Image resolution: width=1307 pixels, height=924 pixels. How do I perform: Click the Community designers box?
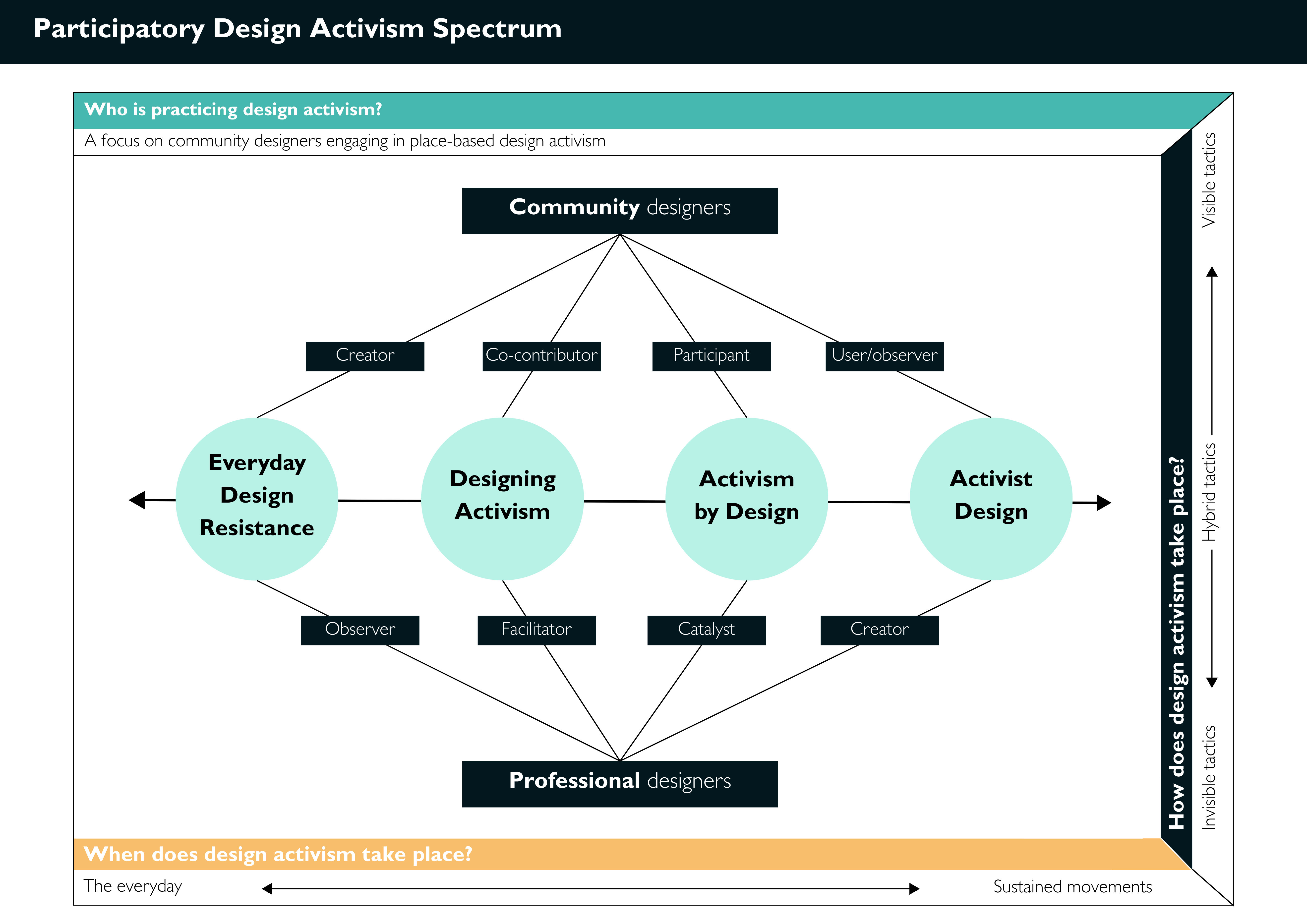[619, 210]
